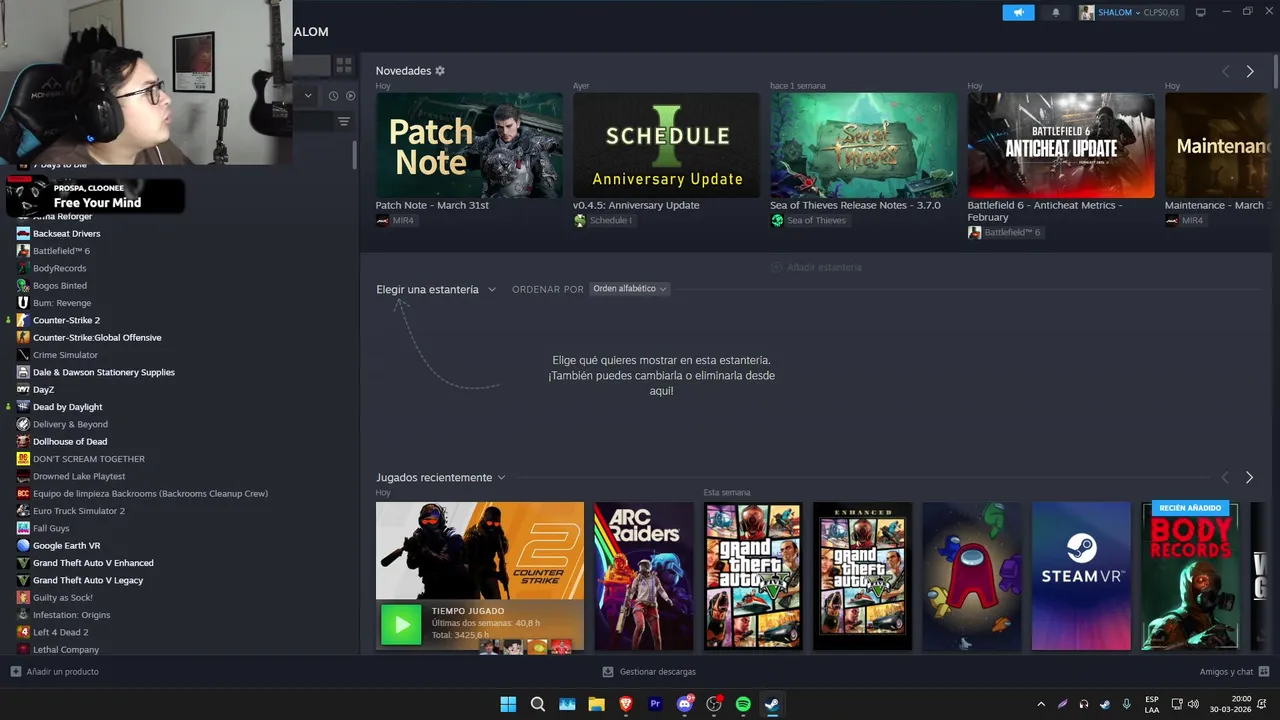Open File Explorer from taskbar
This screenshot has width=1280, height=720.
coord(596,704)
